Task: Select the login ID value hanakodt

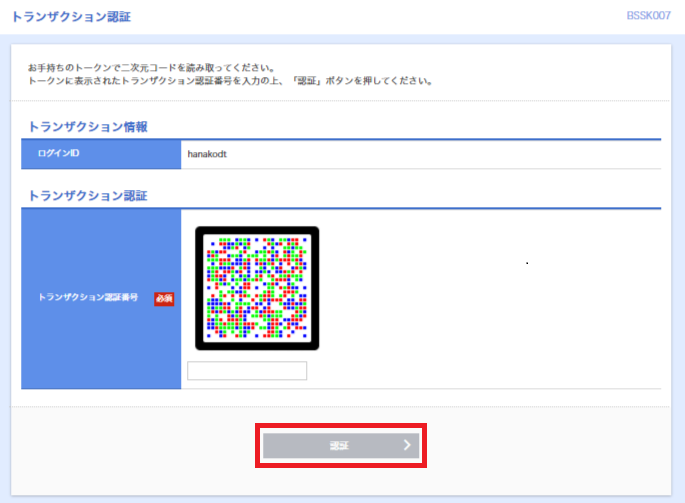Action: (207, 154)
